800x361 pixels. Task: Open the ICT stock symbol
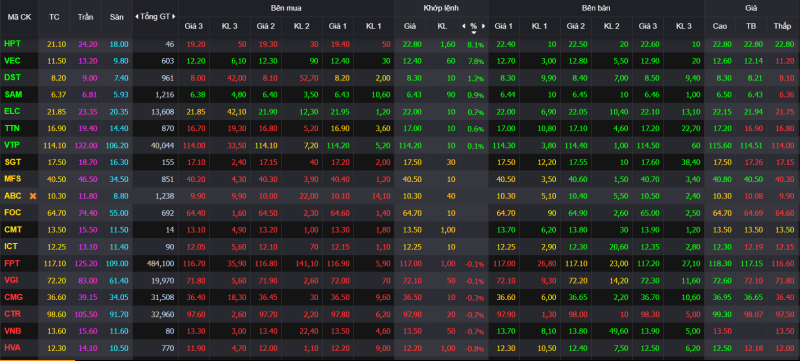coord(11,246)
